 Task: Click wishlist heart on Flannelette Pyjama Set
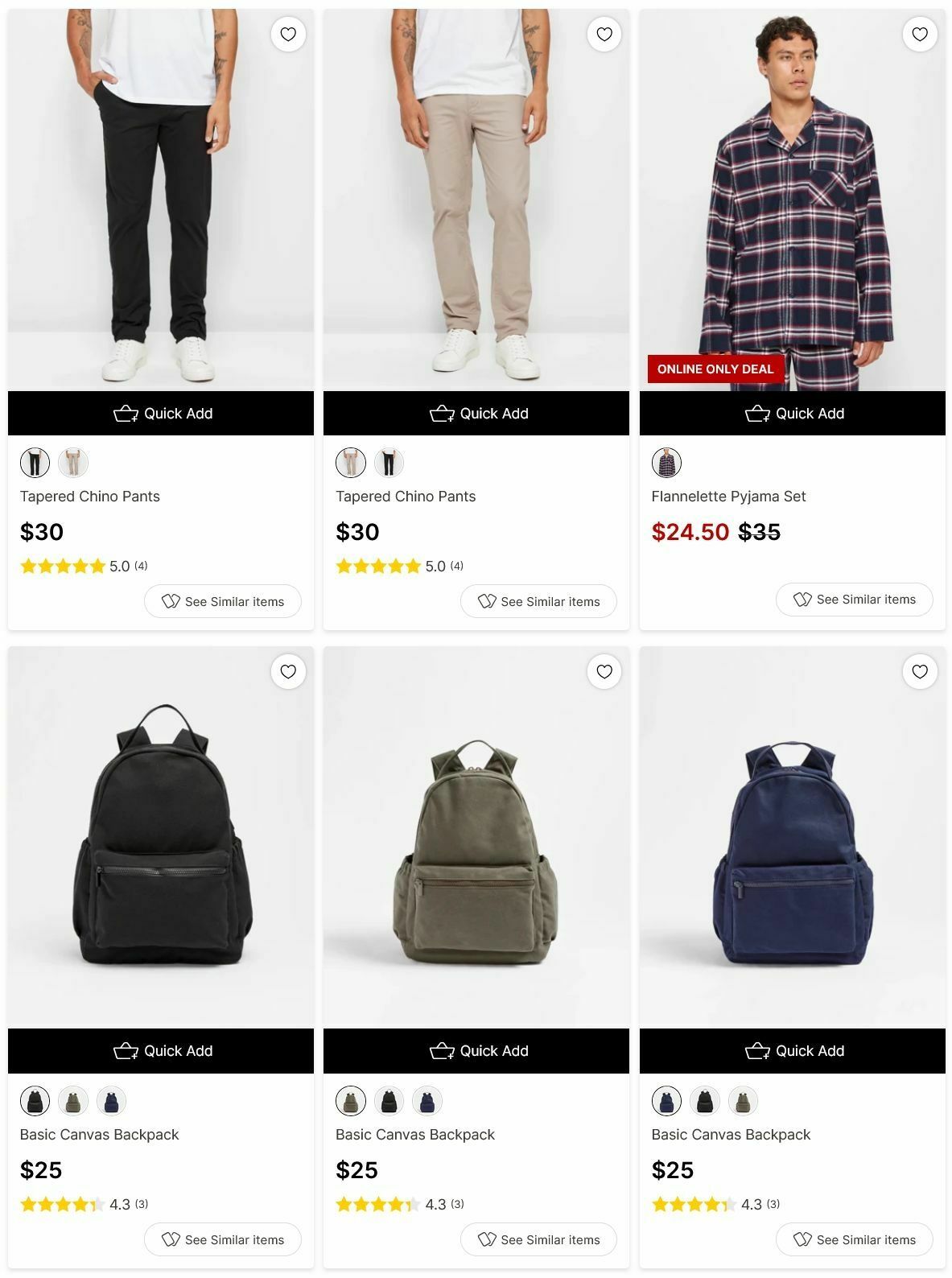(920, 35)
